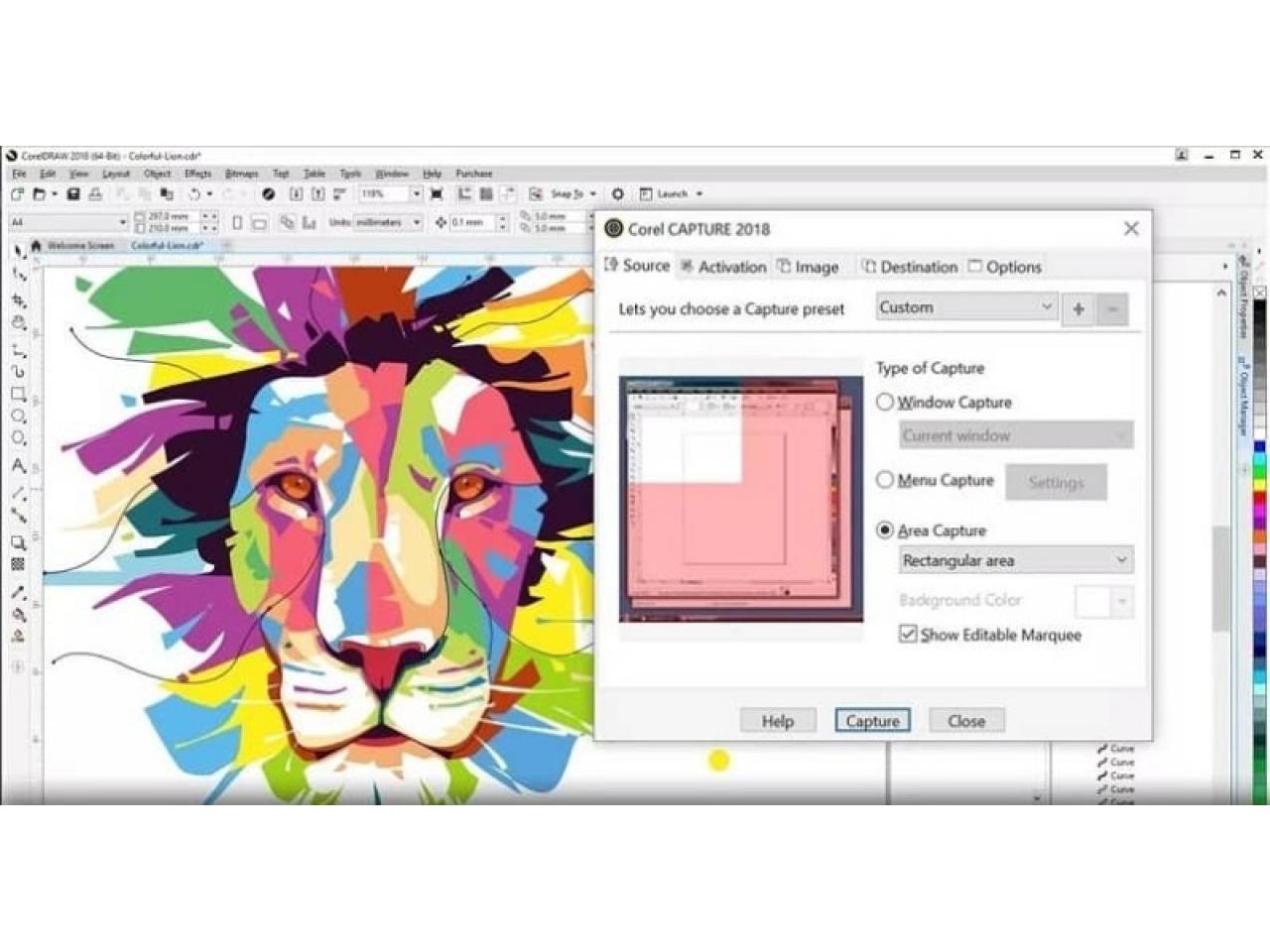Select the Ellipse tool in toolbox
Screen dimensions: 1270x952
pos(18,416)
